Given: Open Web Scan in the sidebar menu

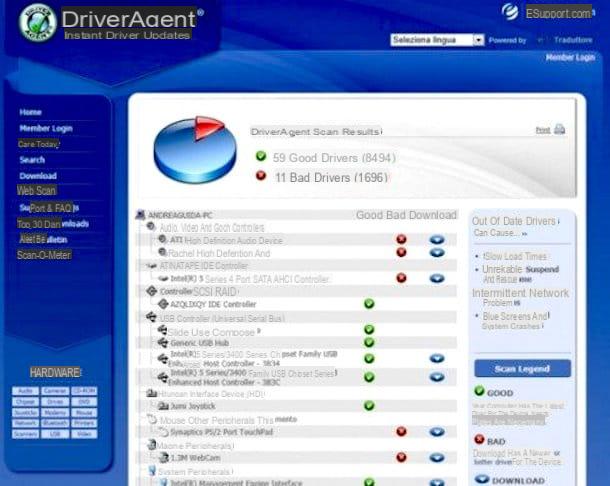Looking at the screenshot, I should (x=36, y=191).
